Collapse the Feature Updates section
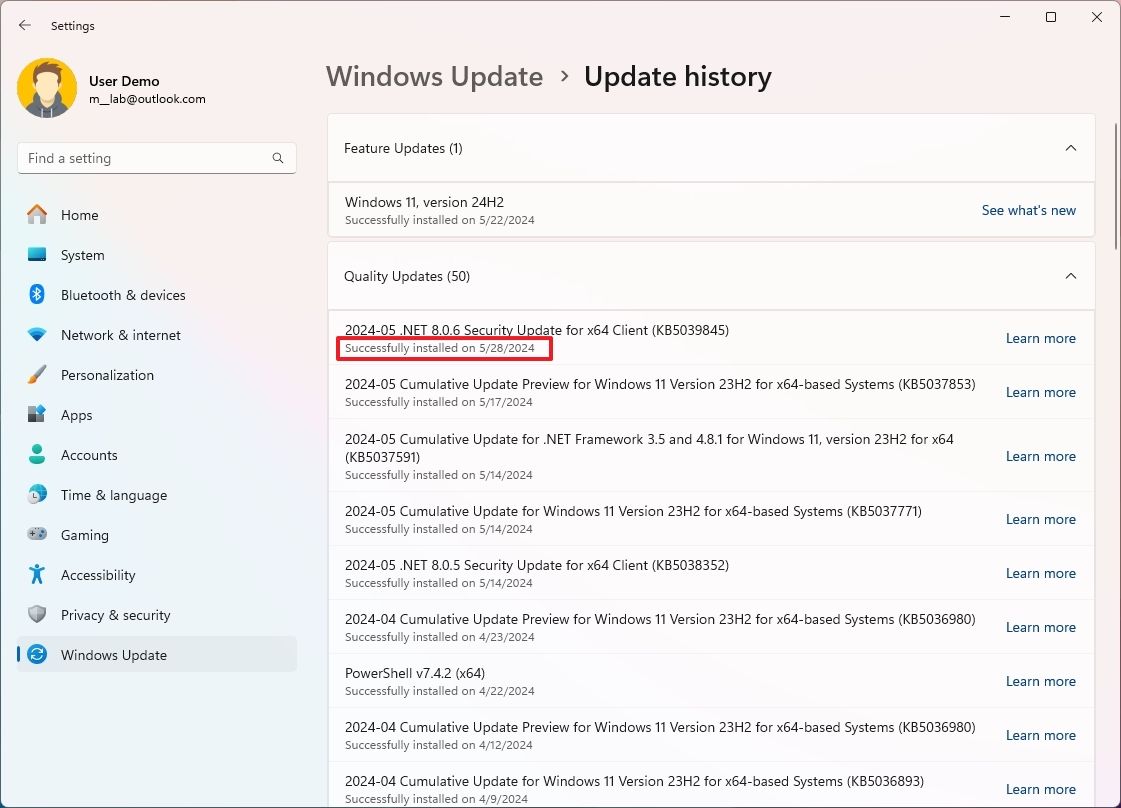 pos(1070,147)
